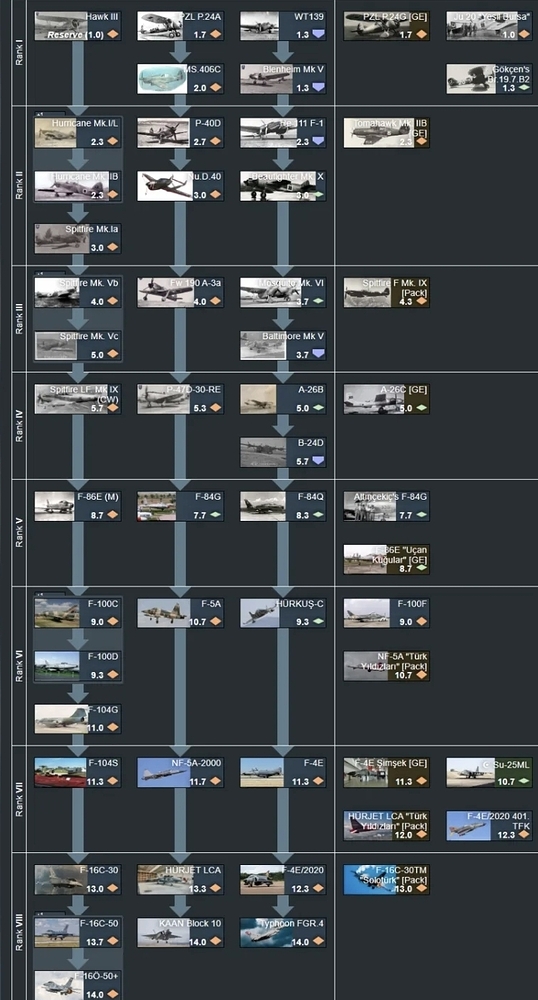Open the Typhoon FGR.4 card
538x1000 pixels.
point(283,932)
